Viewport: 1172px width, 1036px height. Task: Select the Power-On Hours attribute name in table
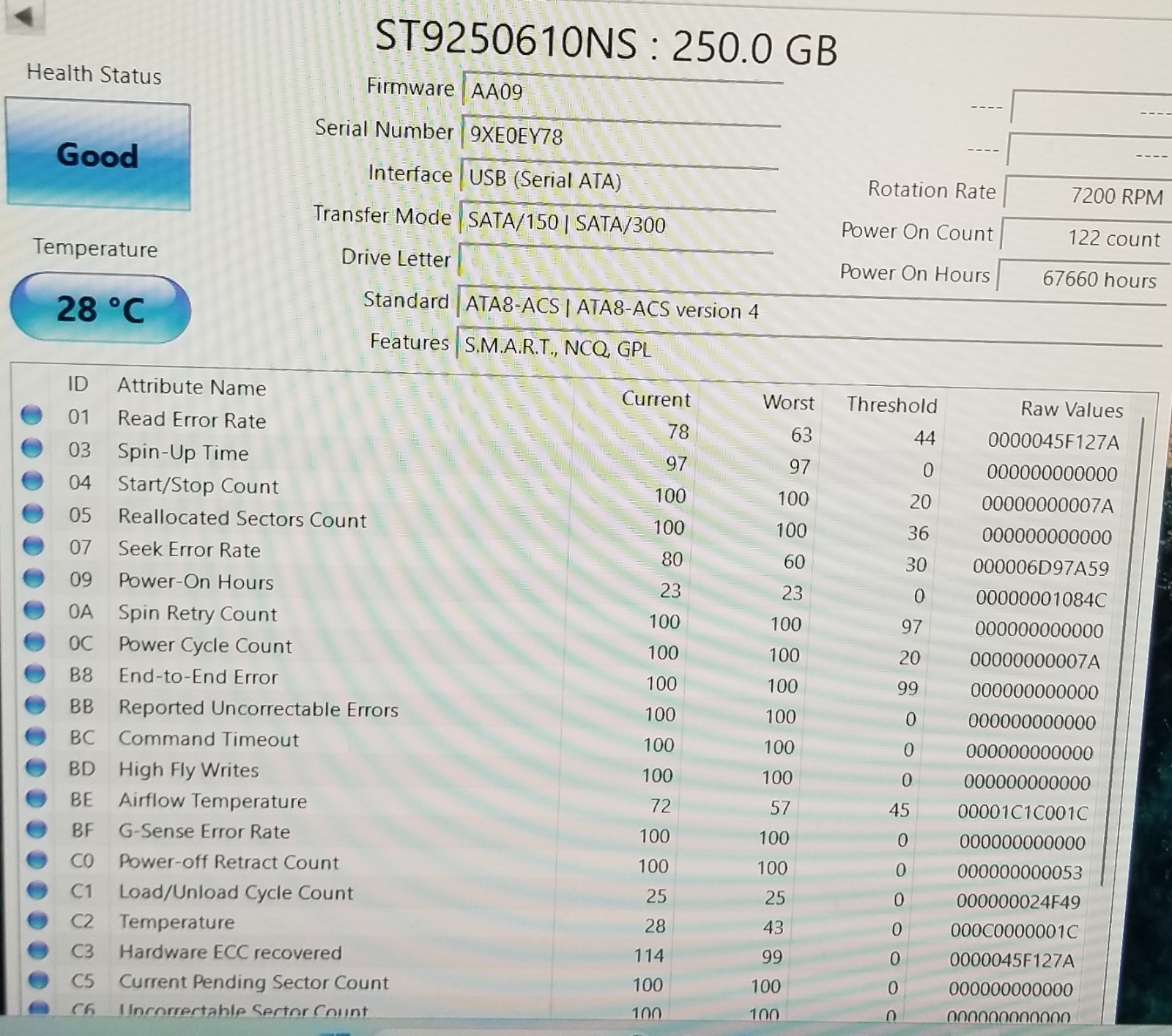point(196,582)
